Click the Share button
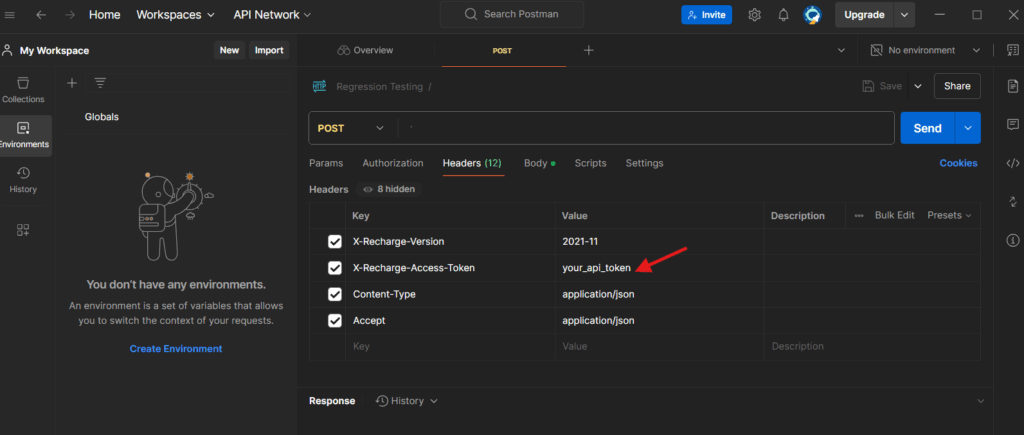Viewport: 1024px width, 435px height. click(957, 86)
